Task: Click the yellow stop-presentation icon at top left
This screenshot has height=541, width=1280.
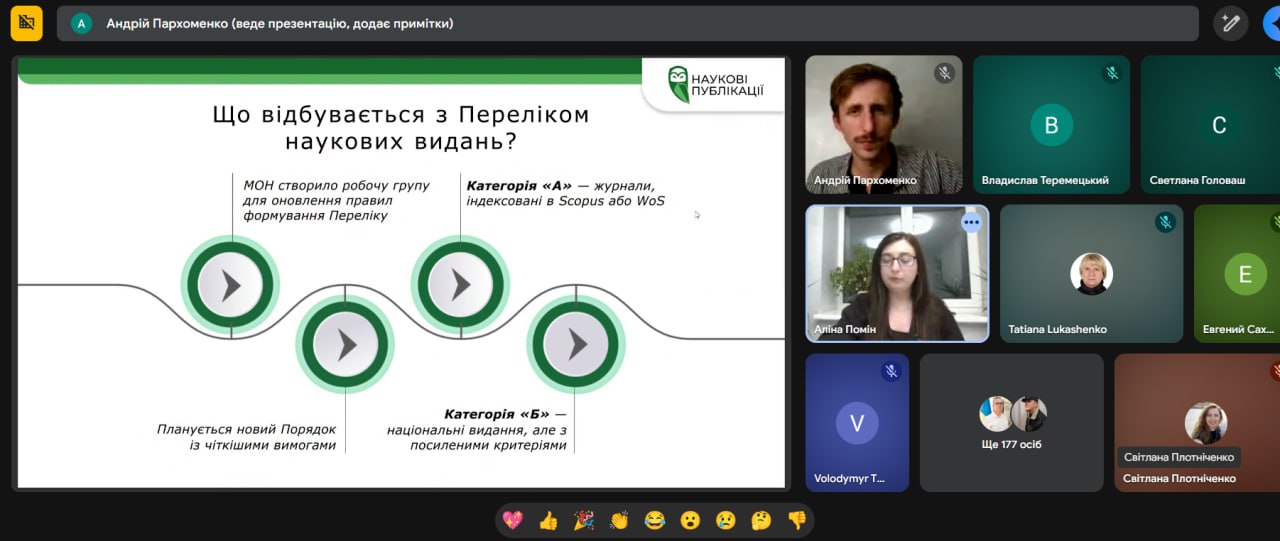Action: pyautogui.click(x=27, y=23)
